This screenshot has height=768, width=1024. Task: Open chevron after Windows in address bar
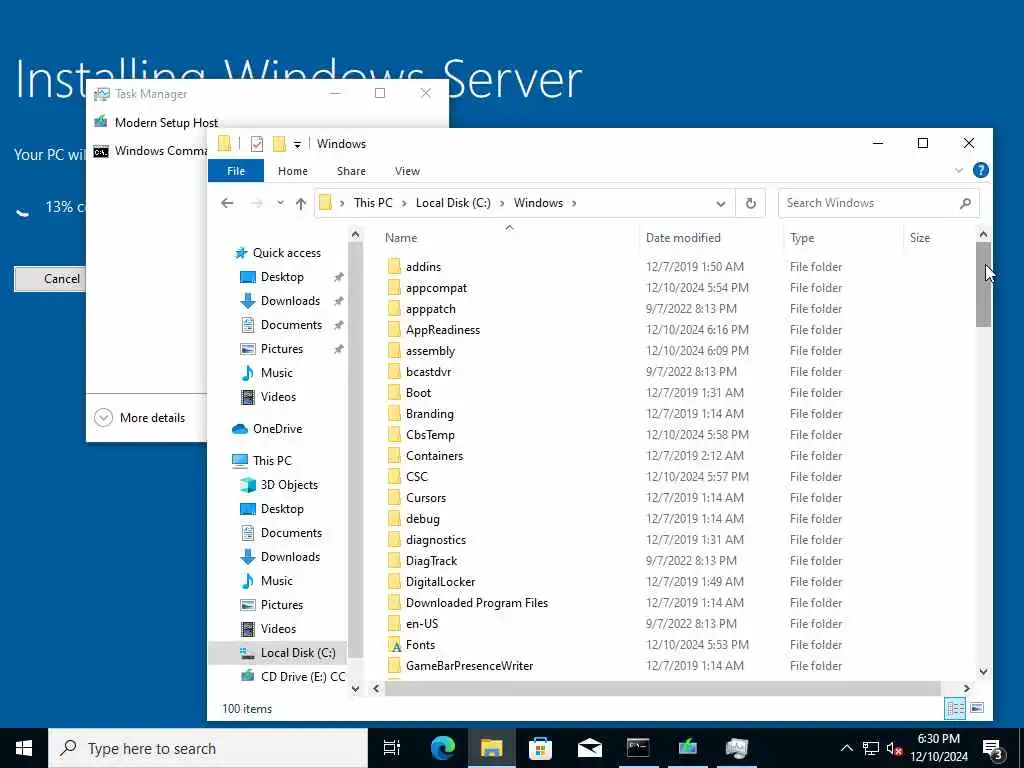pos(574,203)
